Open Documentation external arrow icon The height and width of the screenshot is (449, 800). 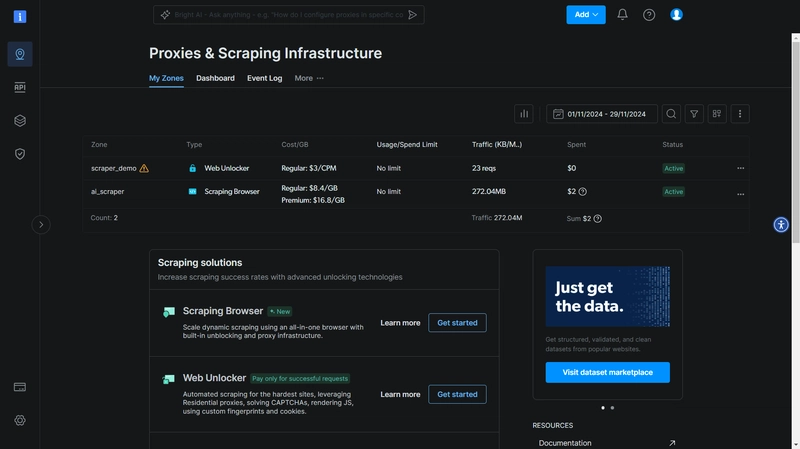672,443
